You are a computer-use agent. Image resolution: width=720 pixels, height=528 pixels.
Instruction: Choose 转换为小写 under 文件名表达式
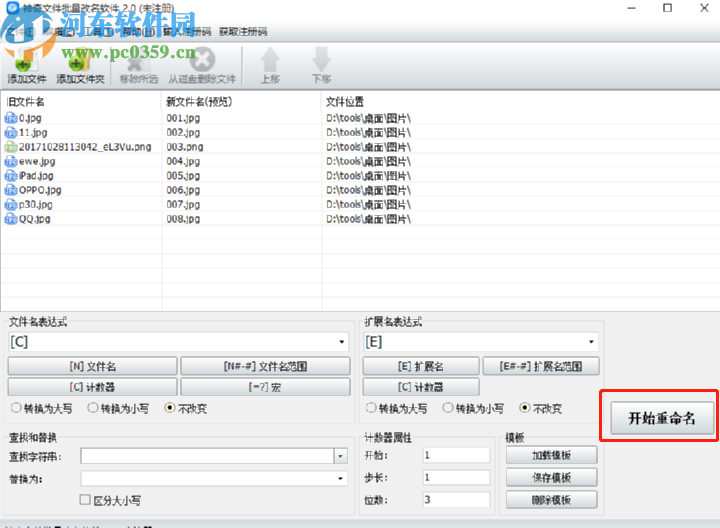click(x=93, y=408)
